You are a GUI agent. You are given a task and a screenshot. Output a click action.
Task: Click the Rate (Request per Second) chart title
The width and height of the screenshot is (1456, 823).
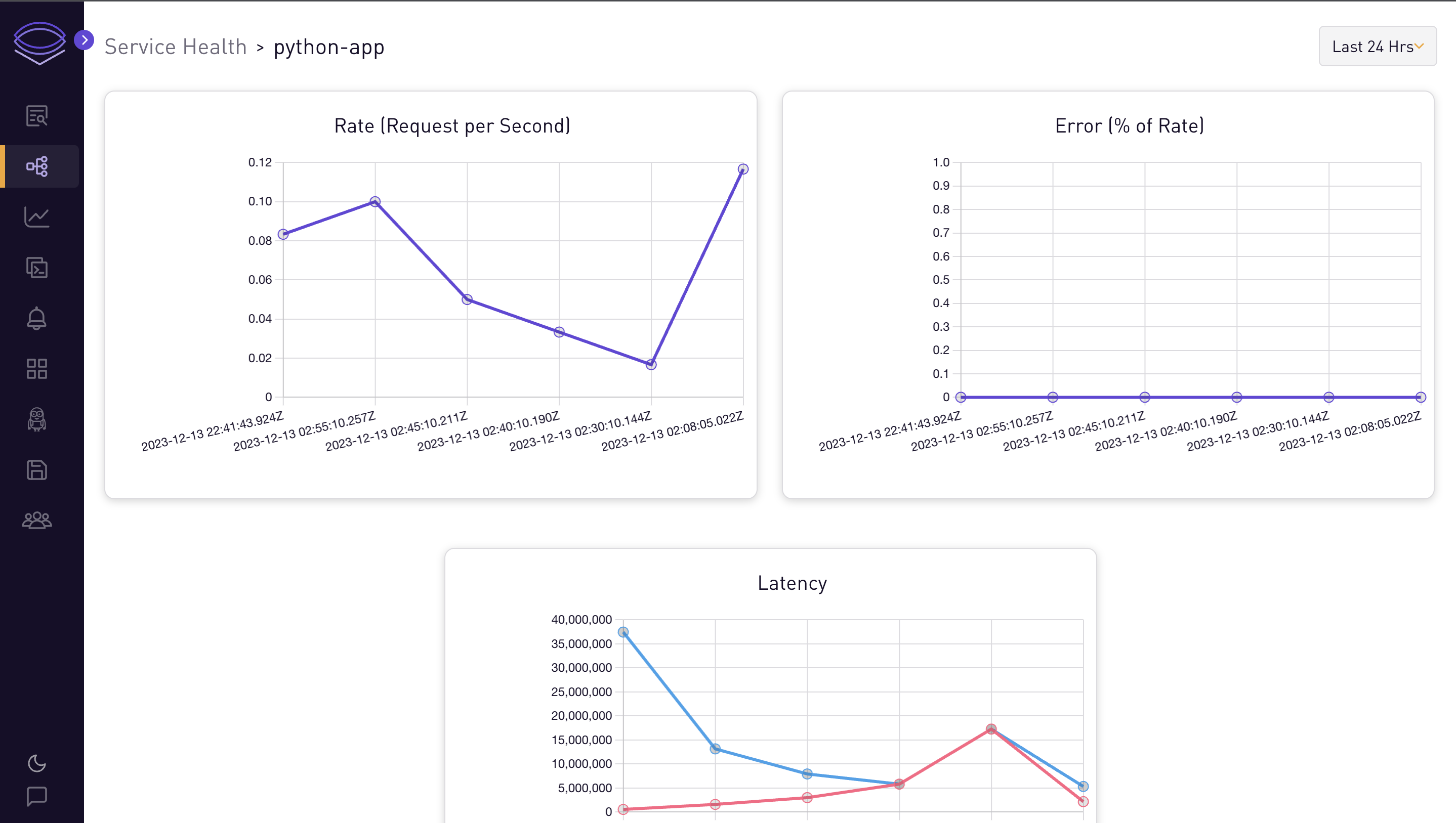452,125
